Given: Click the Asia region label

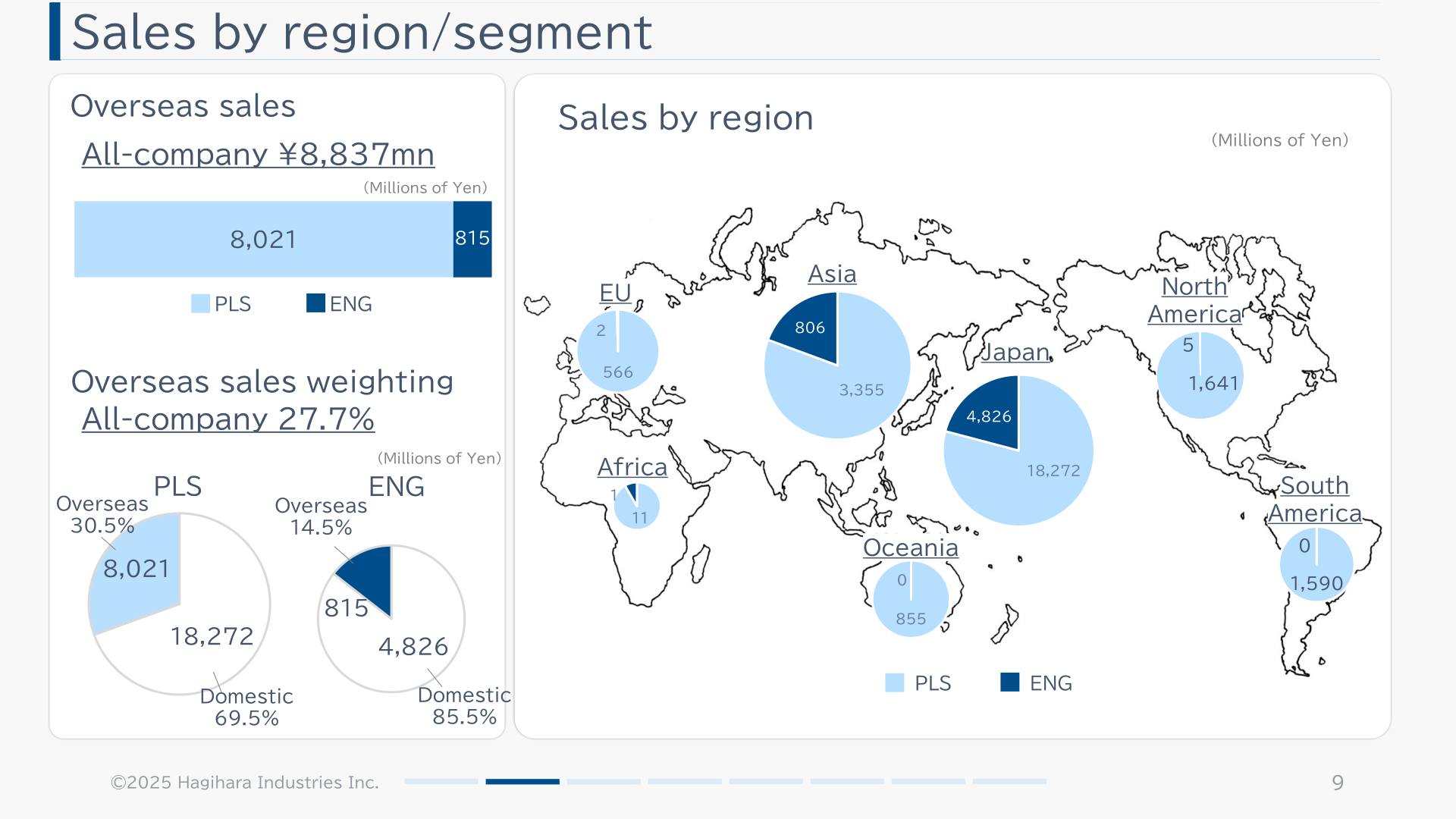Looking at the screenshot, I should coord(832,274).
